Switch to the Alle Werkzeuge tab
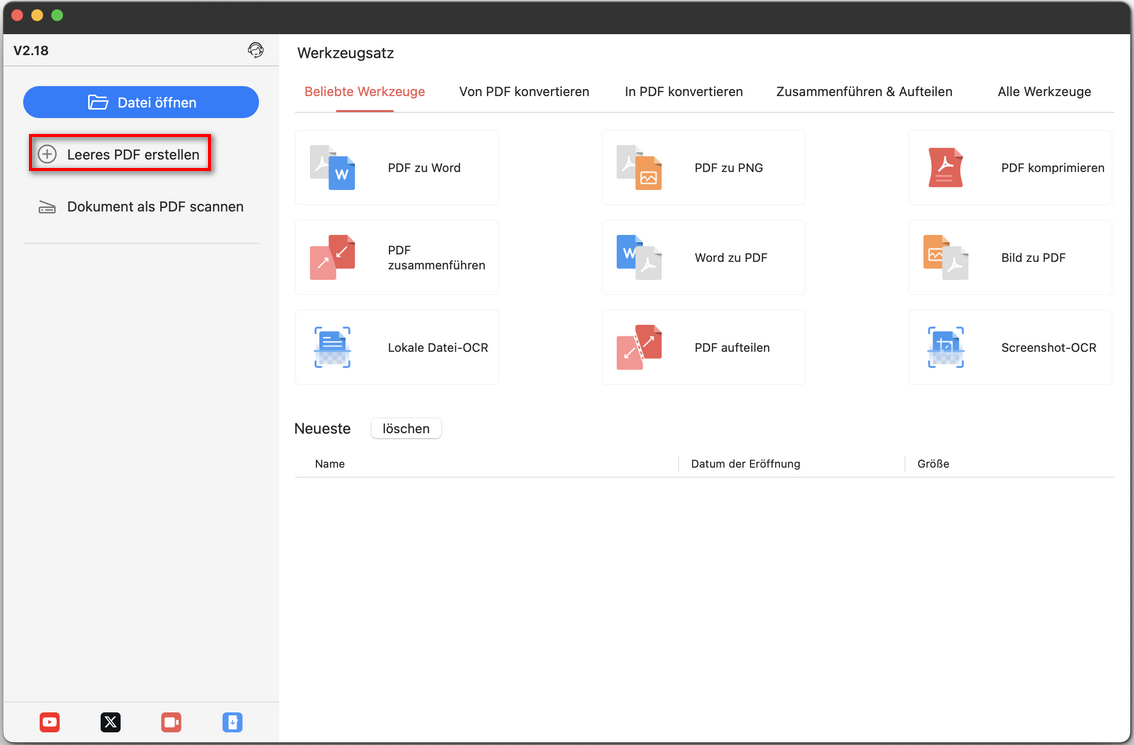 point(1044,92)
